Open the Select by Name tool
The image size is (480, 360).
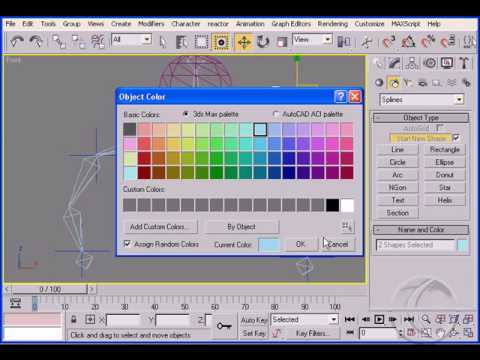[182, 42]
